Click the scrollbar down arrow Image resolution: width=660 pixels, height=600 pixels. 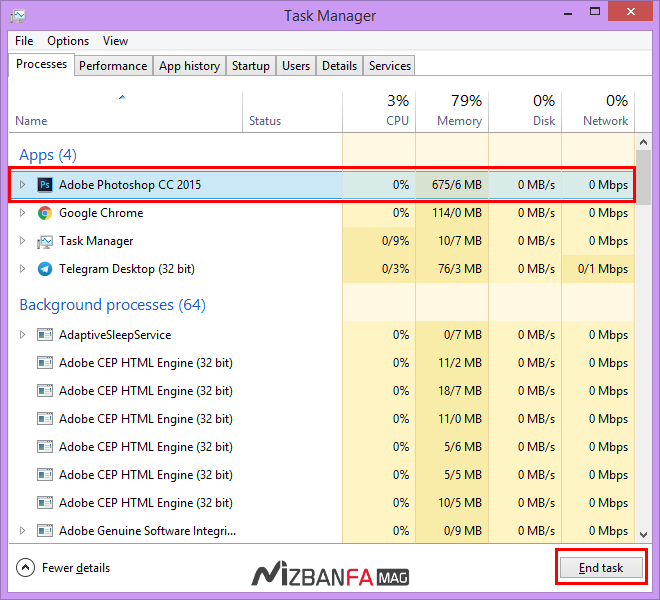pos(643,531)
